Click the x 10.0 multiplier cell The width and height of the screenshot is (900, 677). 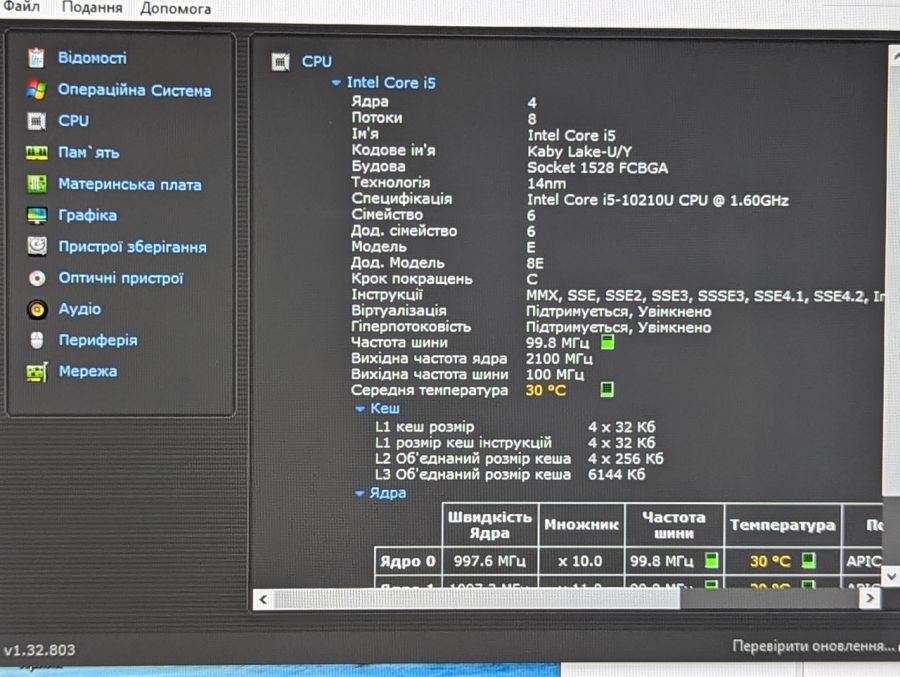tap(580, 561)
